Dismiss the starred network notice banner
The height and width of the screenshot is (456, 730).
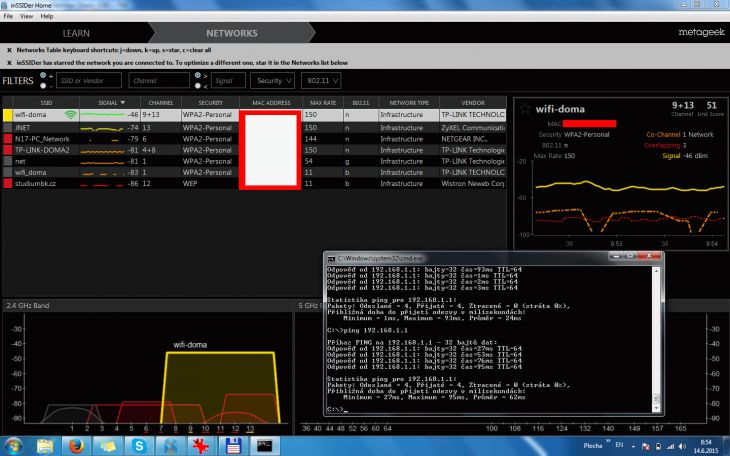tap(9, 62)
